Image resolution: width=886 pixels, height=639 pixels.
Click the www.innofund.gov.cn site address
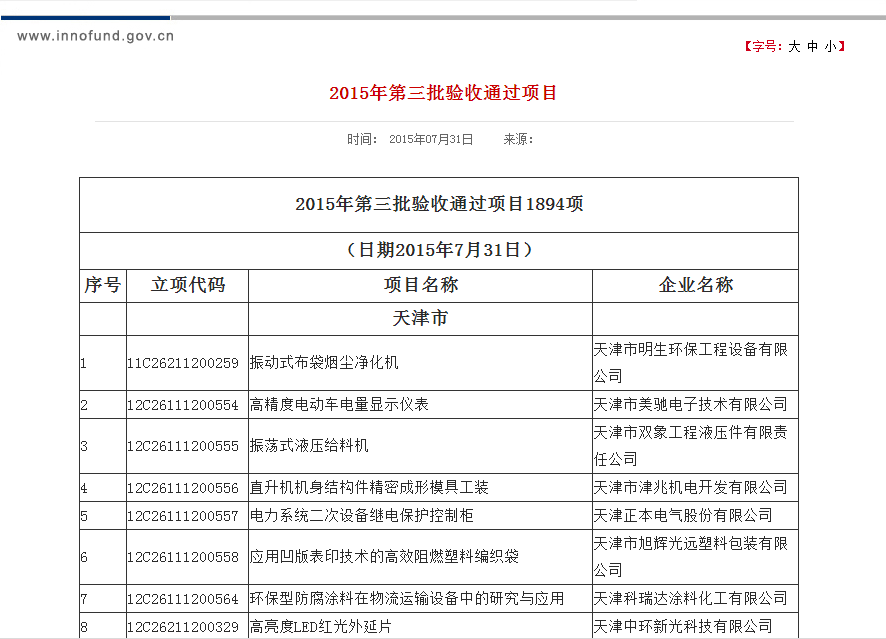coord(96,36)
